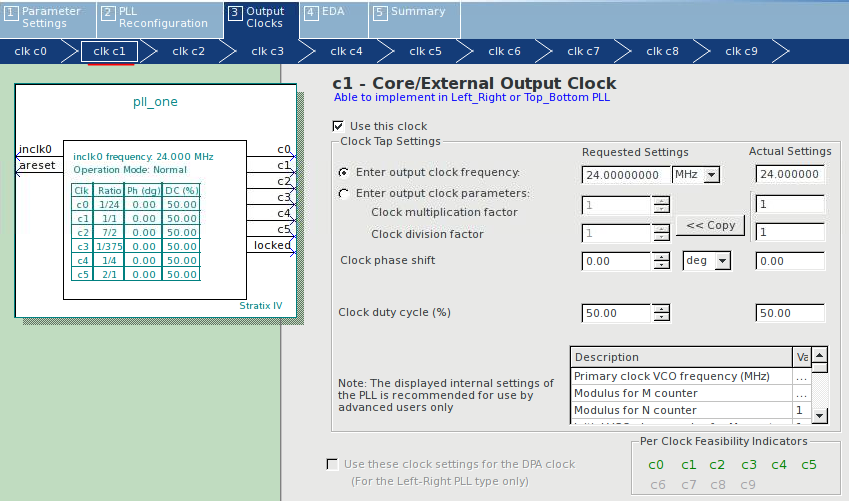Screen dimensions: 849x501
Task: Open the Parameter Settings tab
Action: pyautogui.click(x=48, y=18)
